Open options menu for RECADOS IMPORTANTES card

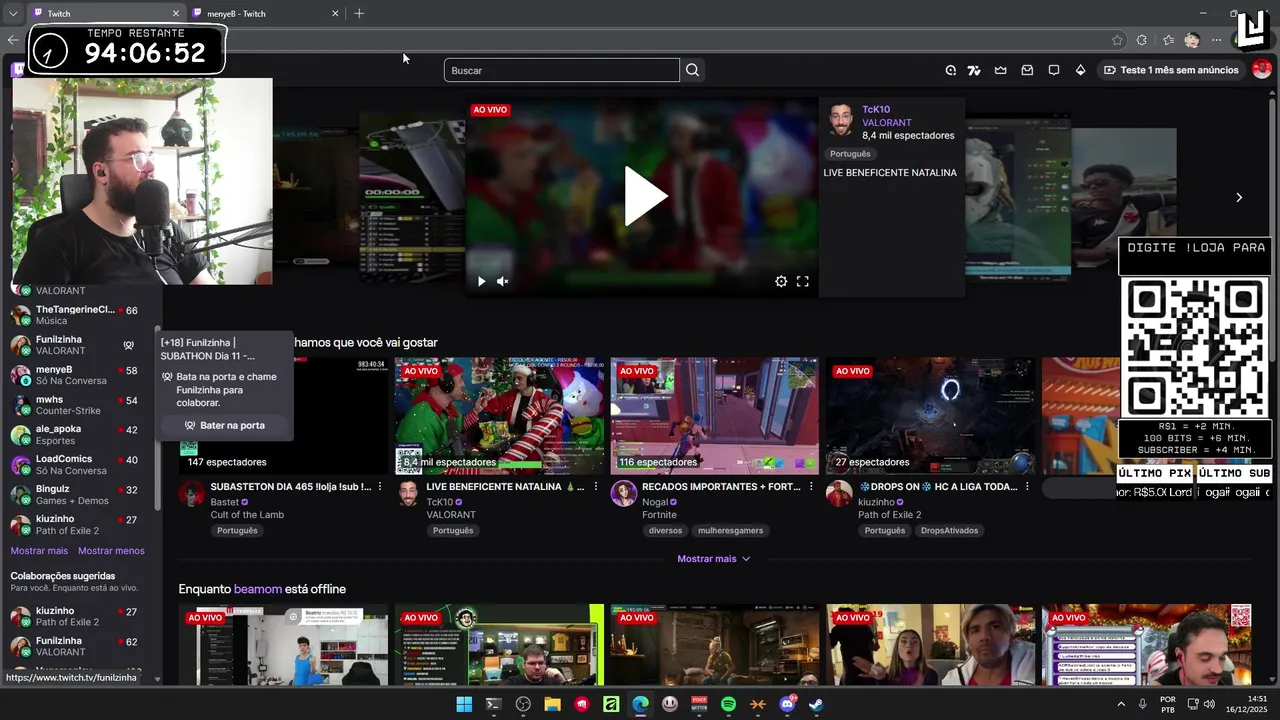(812, 487)
